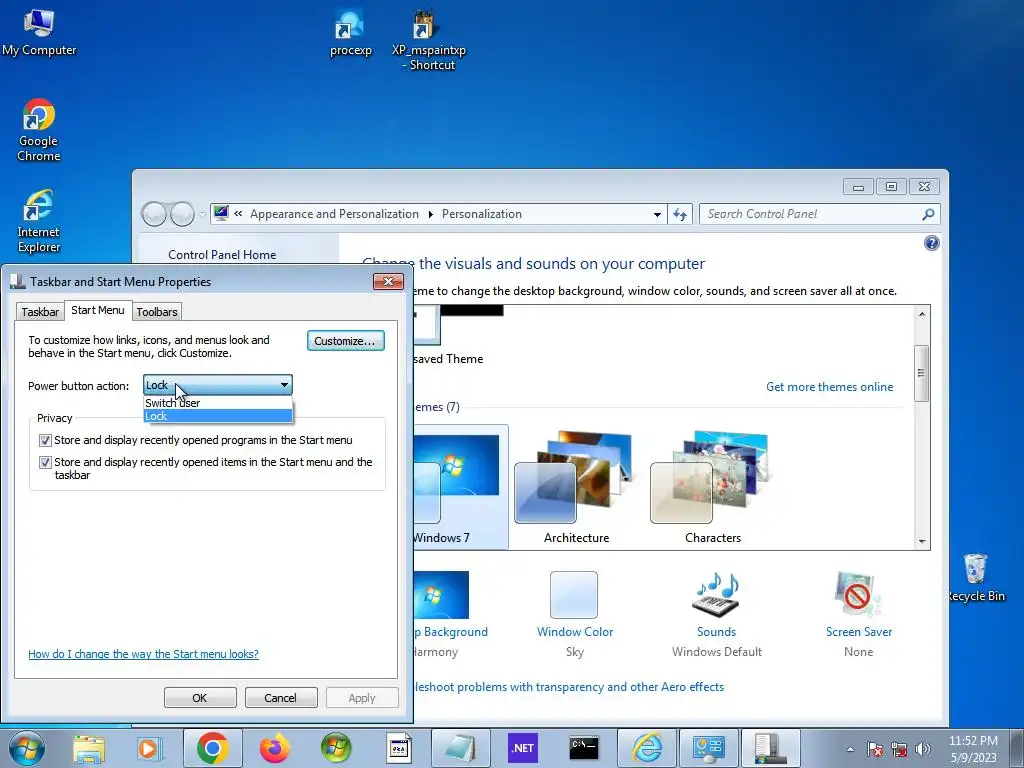Open Action Center flag tray icon

pos(875,749)
